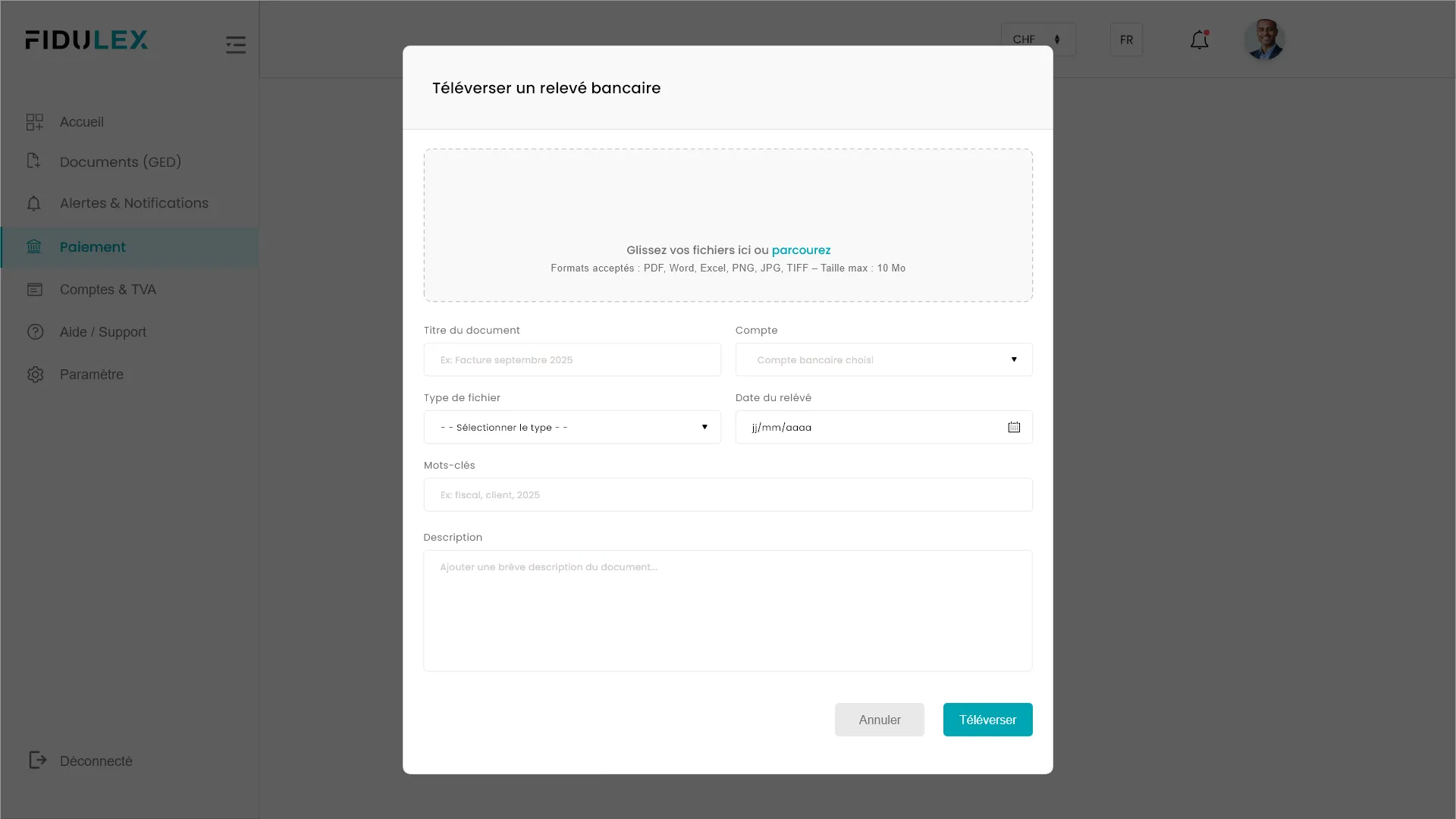Click the parcourez file browse link
Viewport: 1456px width, 819px height.
[x=801, y=250]
